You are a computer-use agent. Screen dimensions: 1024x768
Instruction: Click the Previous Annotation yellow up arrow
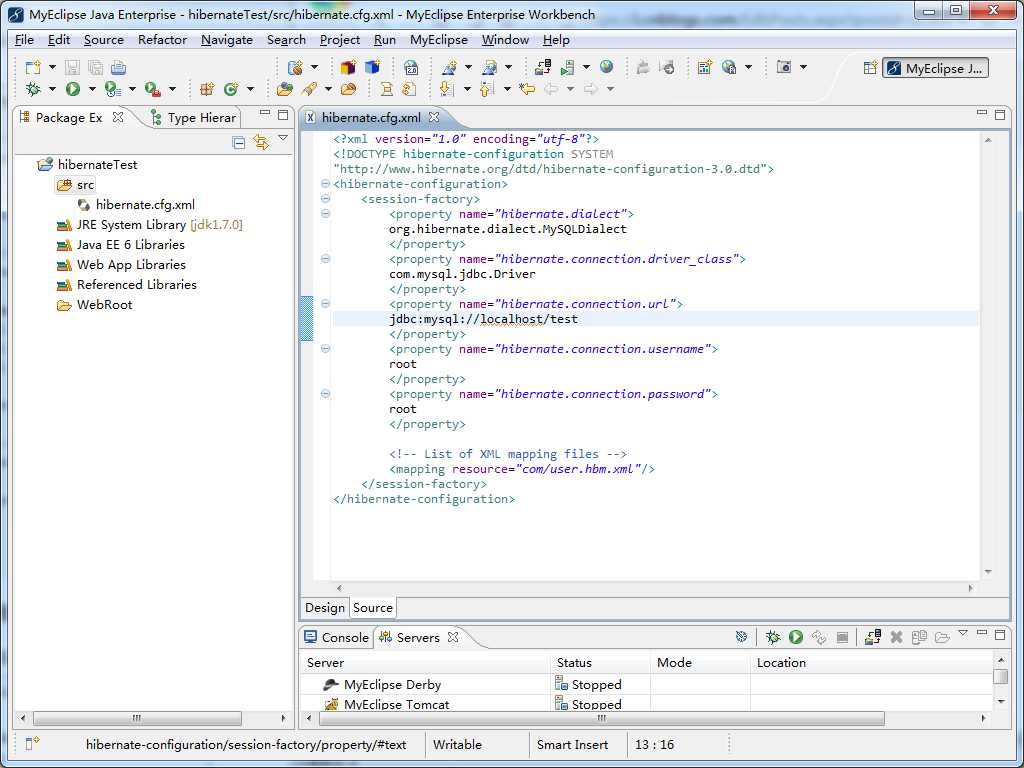[x=487, y=89]
